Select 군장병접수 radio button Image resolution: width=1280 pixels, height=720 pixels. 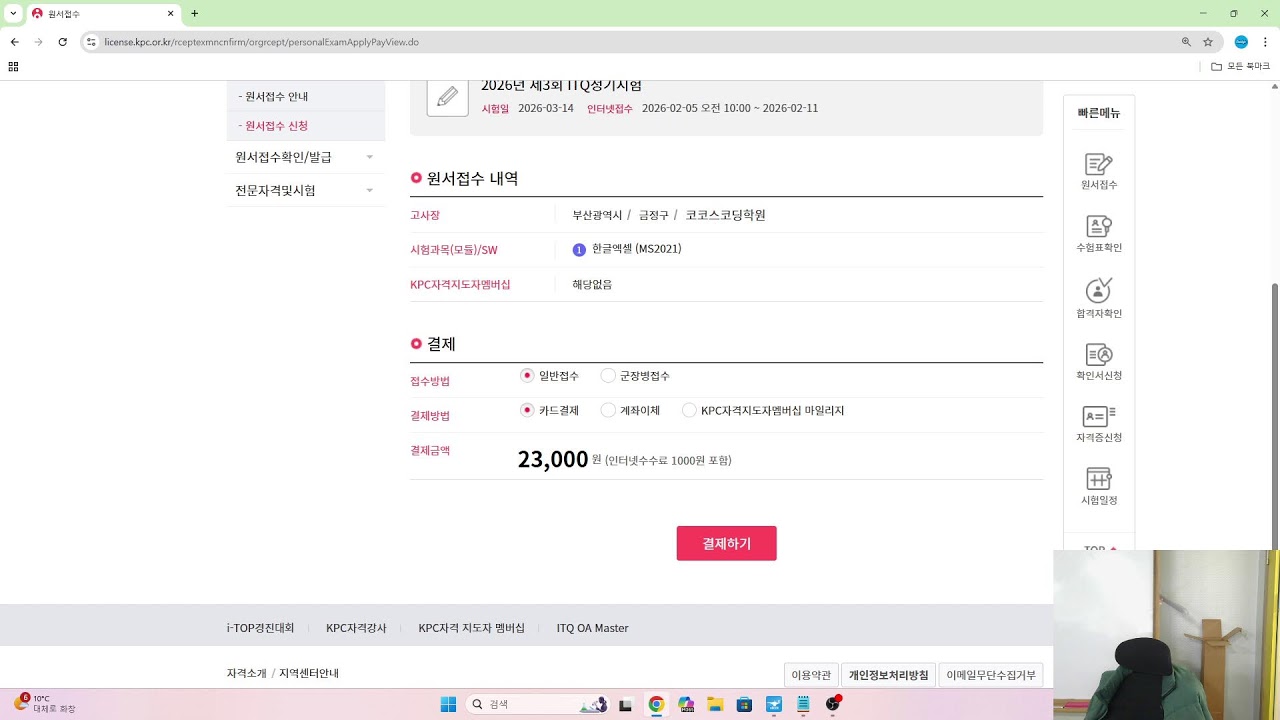[x=608, y=375]
